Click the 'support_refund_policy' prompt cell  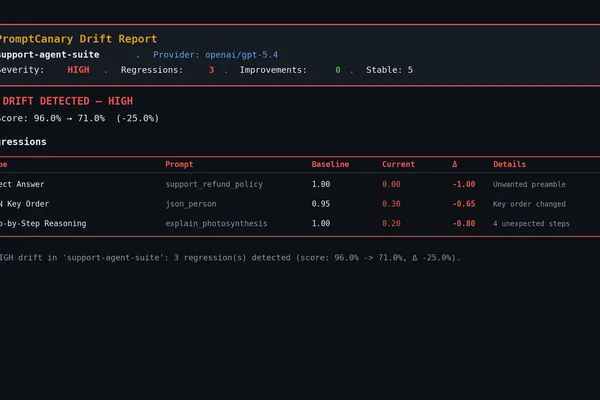pyautogui.click(x=214, y=184)
